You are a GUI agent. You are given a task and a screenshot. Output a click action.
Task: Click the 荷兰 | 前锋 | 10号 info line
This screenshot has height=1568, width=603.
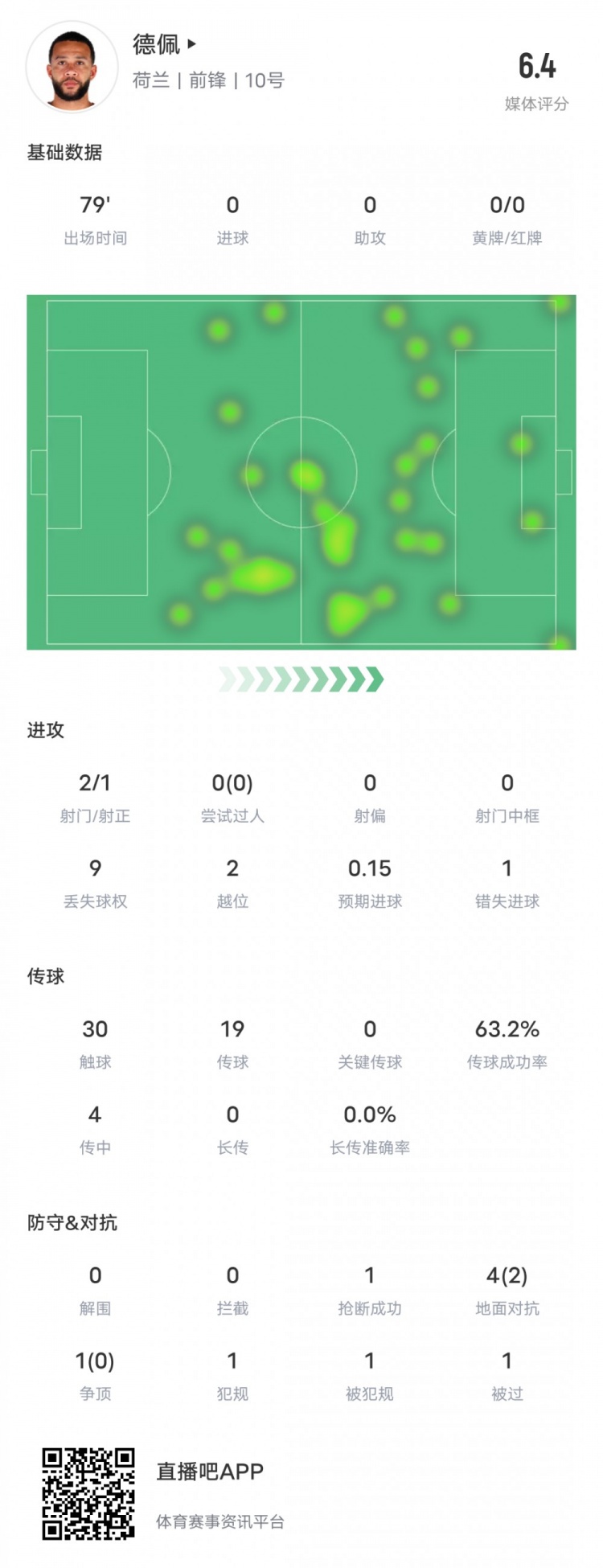tap(209, 80)
